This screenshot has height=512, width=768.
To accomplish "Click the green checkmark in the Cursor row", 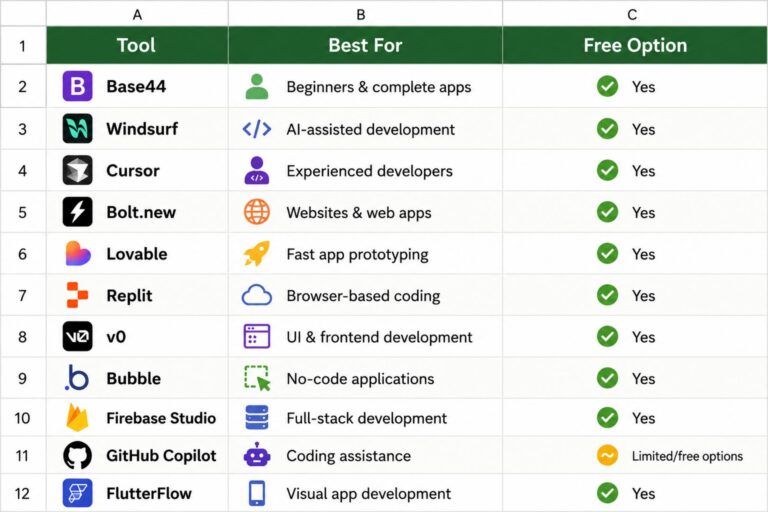I will (607, 170).
